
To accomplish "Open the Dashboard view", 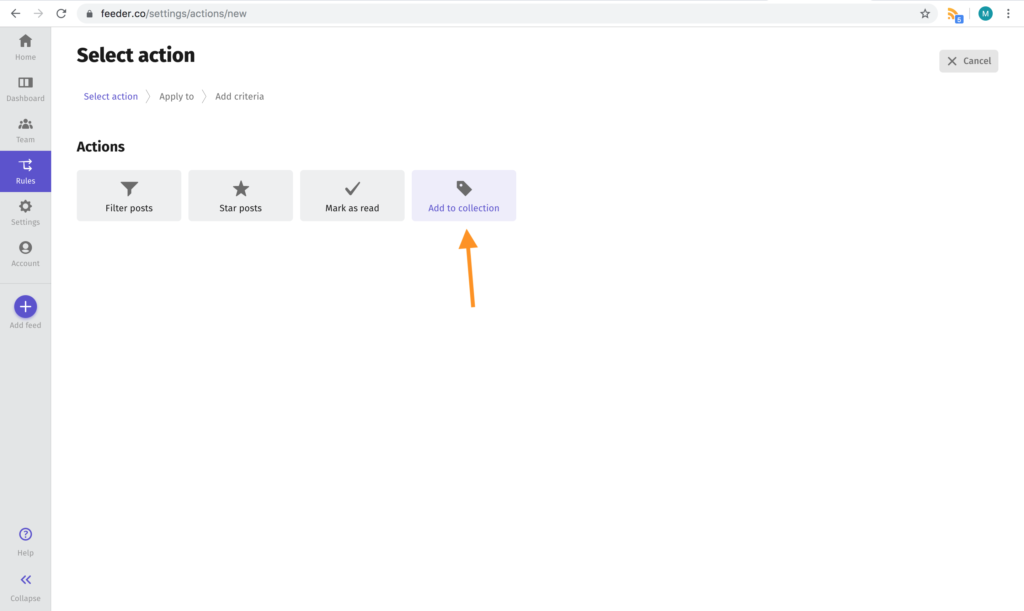I will click(x=25, y=89).
